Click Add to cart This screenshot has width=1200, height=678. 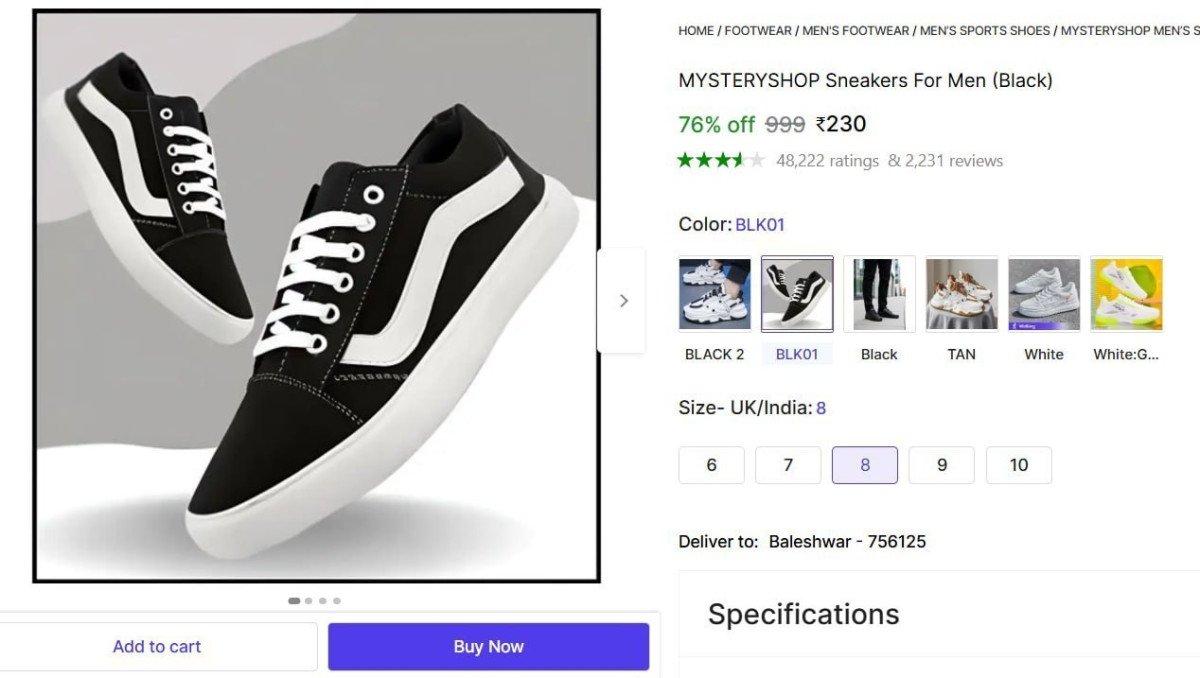click(x=156, y=646)
